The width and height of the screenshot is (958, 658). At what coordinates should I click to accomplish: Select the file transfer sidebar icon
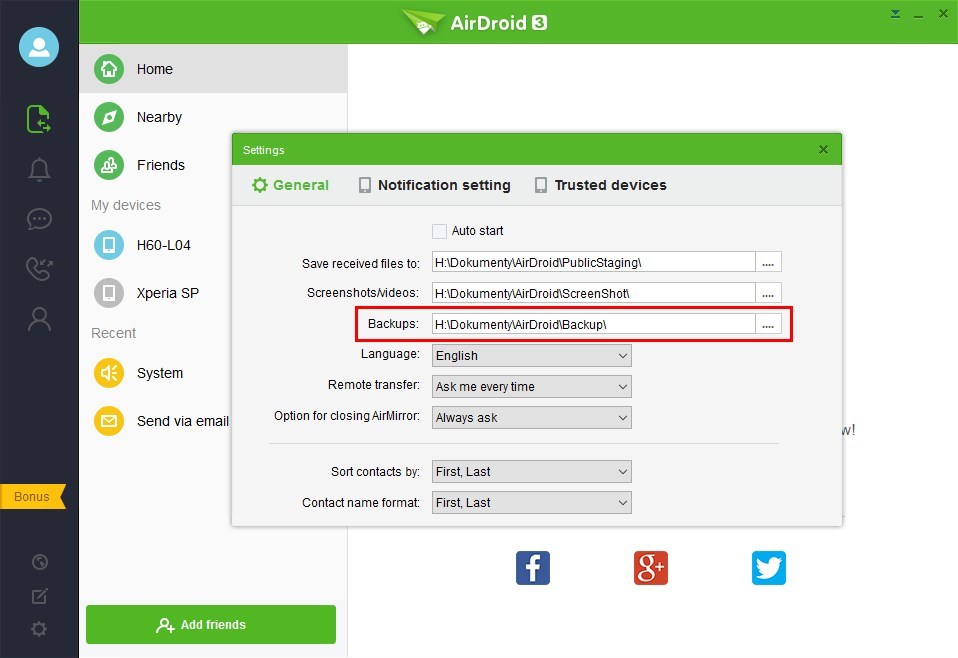[x=38, y=119]
